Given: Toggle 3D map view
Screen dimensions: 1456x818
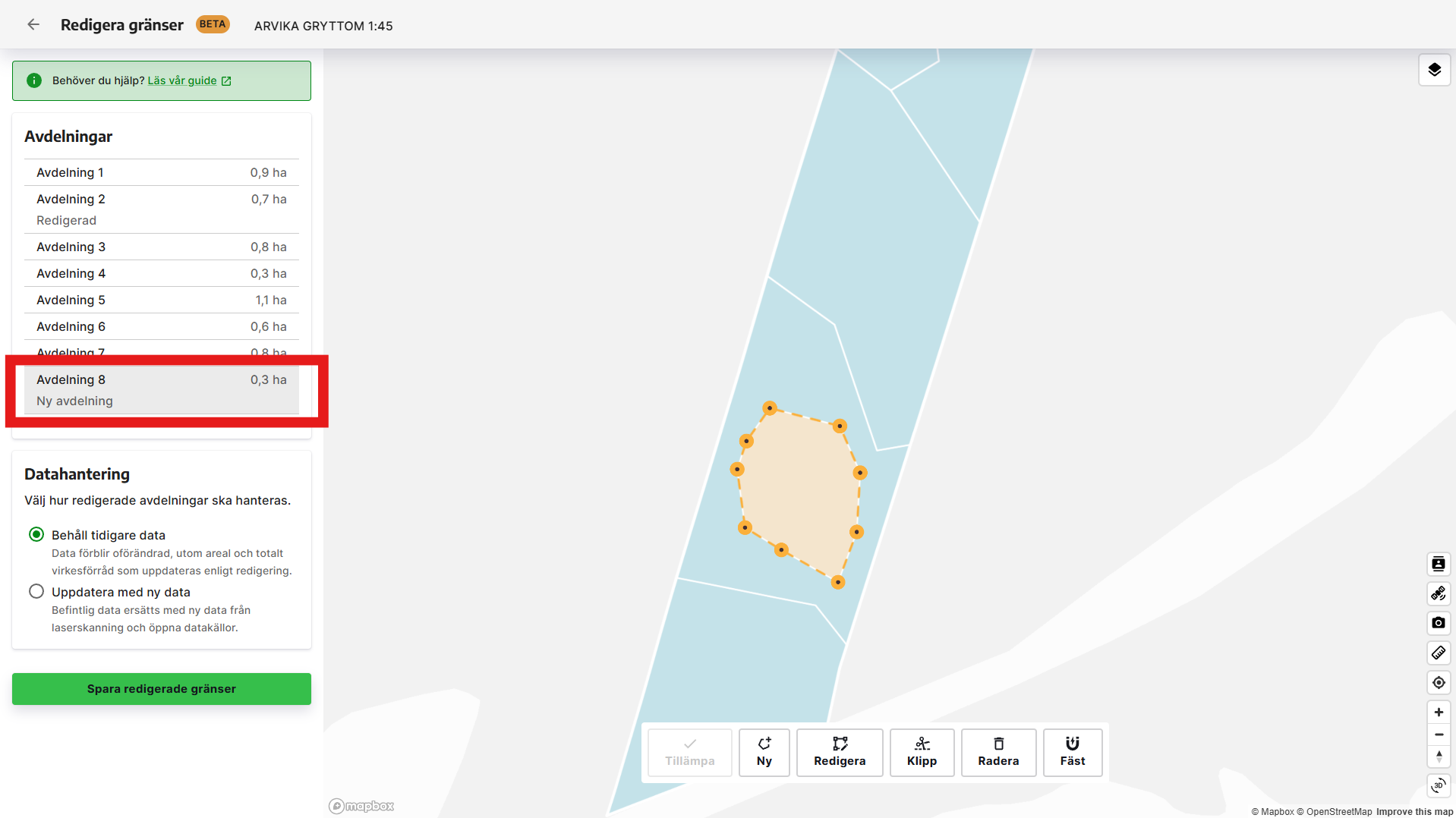Looking at the screenshot, I should [x=1438, y=785].
